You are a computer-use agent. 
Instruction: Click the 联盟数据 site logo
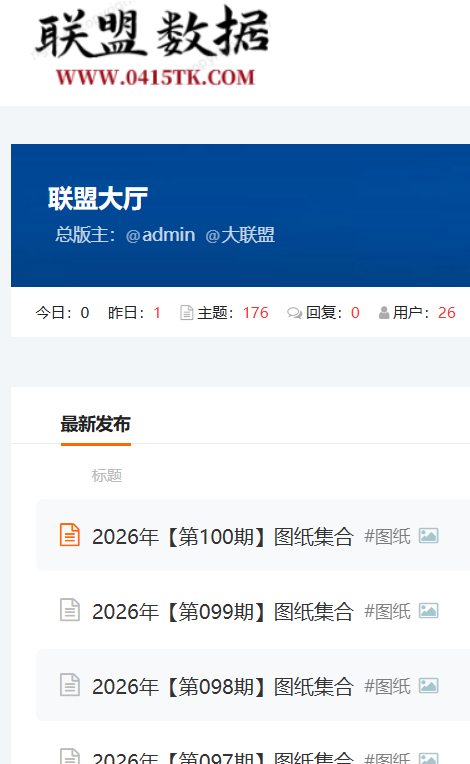[152, 48]
